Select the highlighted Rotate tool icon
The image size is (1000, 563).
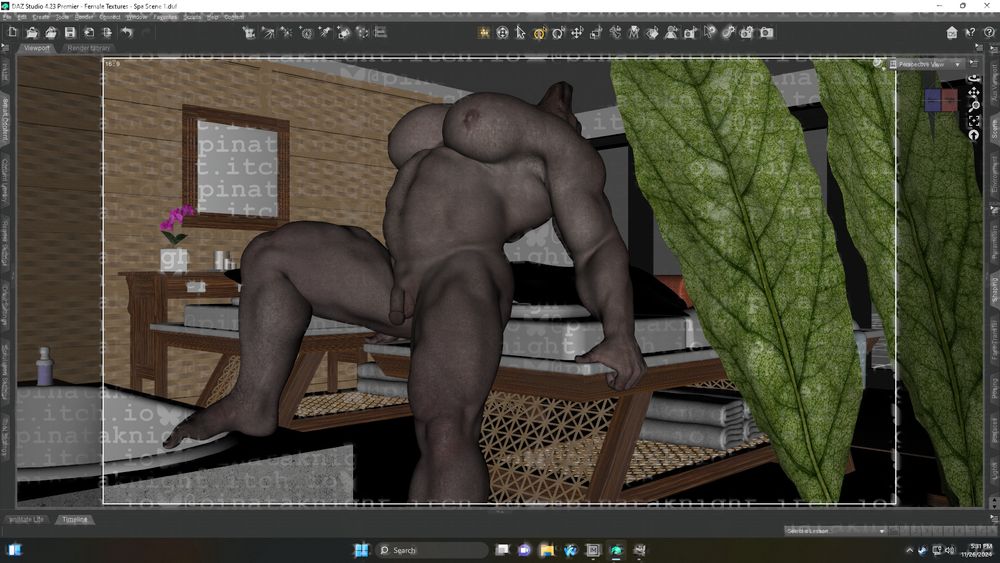(x=540, y=33)
